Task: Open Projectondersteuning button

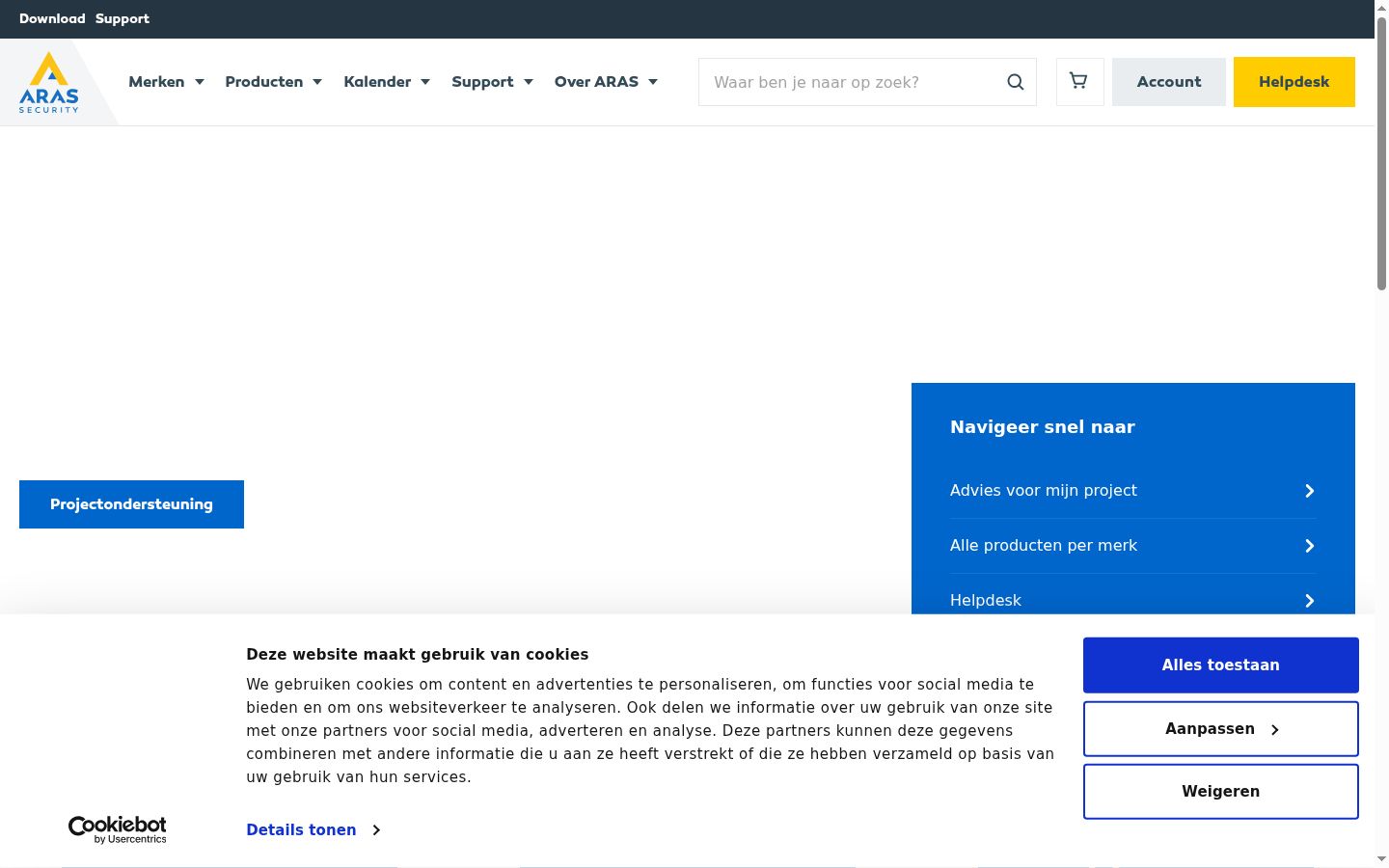Action: click(131, 504)
